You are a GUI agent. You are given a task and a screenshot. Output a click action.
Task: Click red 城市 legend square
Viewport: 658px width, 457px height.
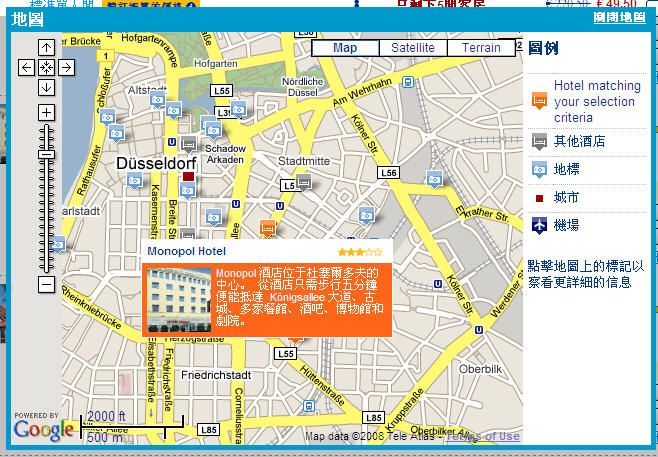point(539,198)
